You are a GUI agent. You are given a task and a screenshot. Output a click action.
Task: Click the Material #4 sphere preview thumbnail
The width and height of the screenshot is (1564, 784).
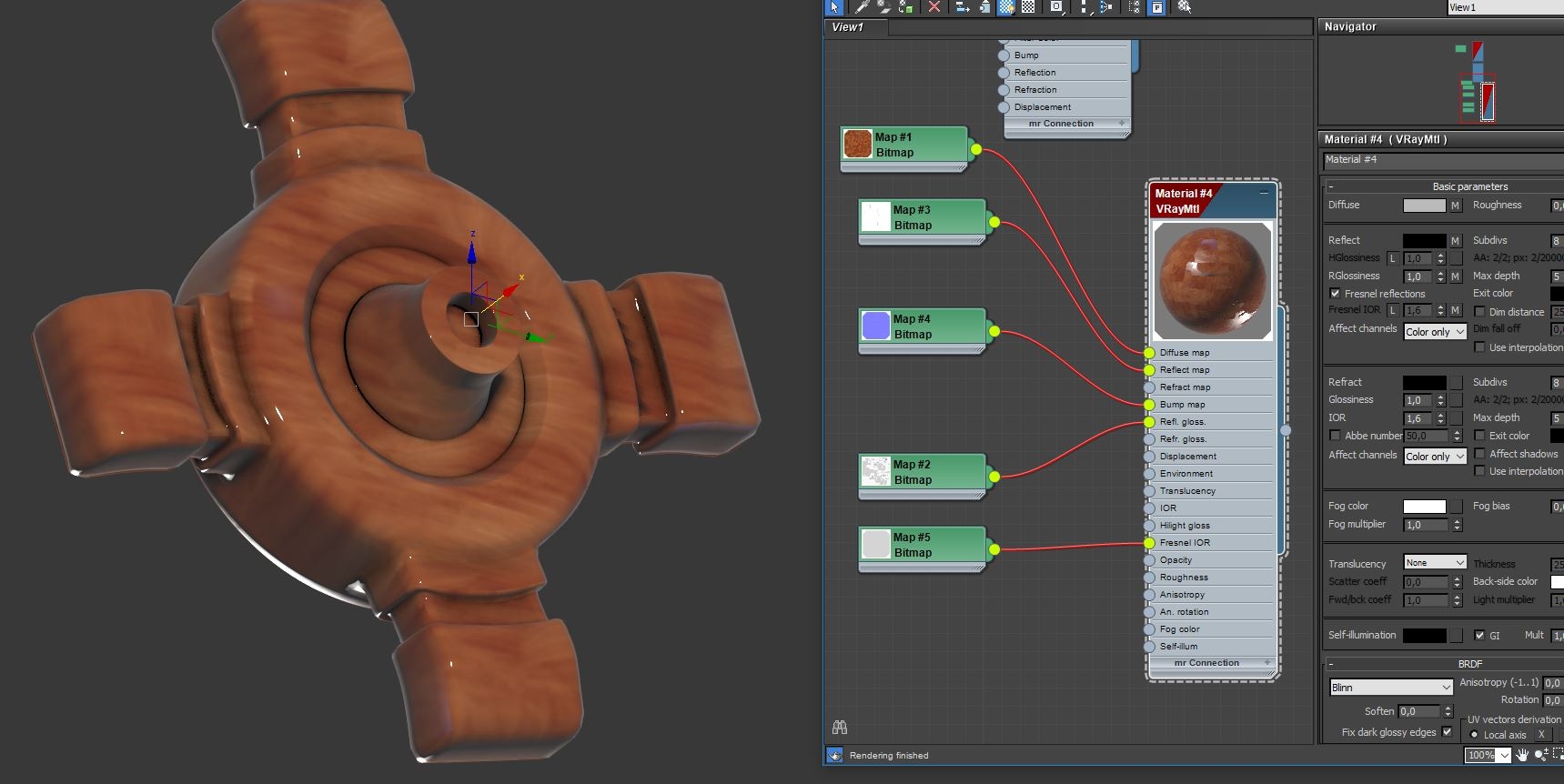pos(1212,281)
